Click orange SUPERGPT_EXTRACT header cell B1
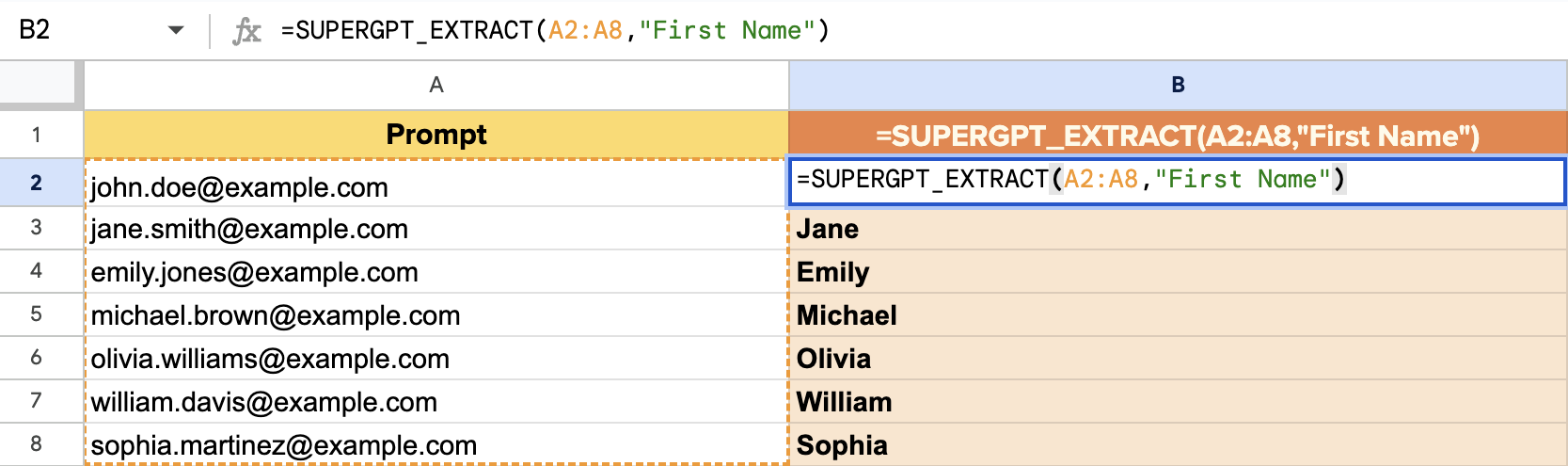This screenshot has height=466, width=1568. [x=1178, y=135]
